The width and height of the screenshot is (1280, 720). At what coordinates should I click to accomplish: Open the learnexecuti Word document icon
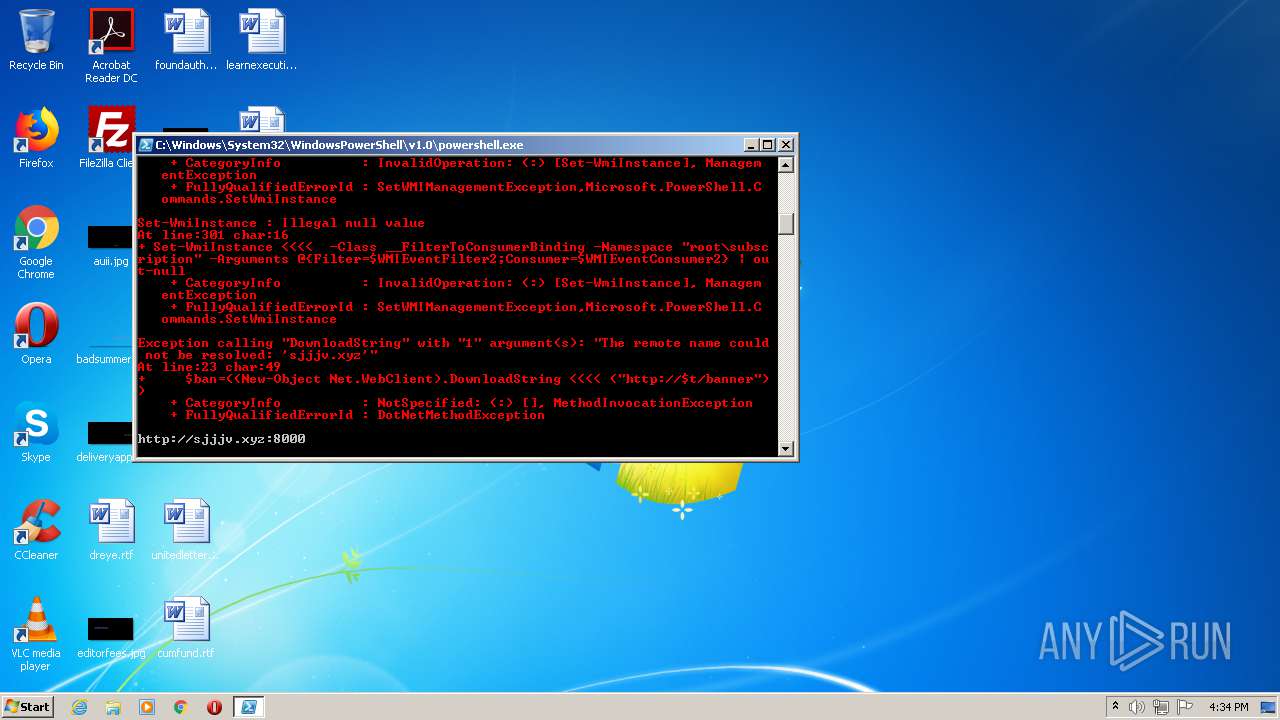pyautogui.click(x=261, y=40)
